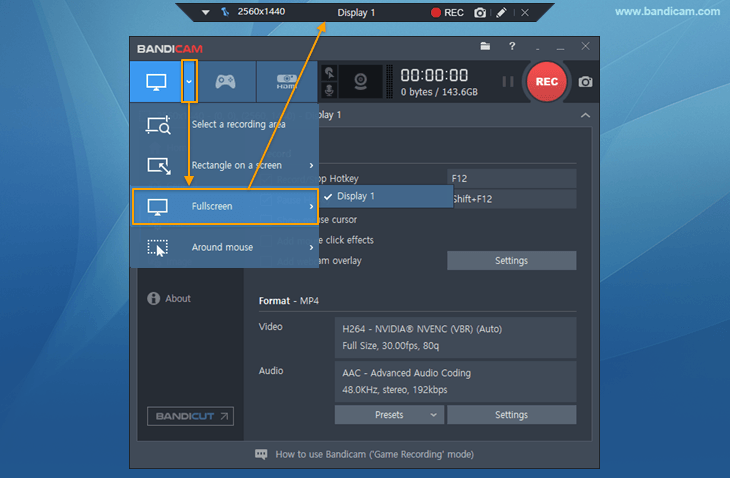Click REC on top recording bar
This screenshot has height=478, width=730.
[447, 13]
